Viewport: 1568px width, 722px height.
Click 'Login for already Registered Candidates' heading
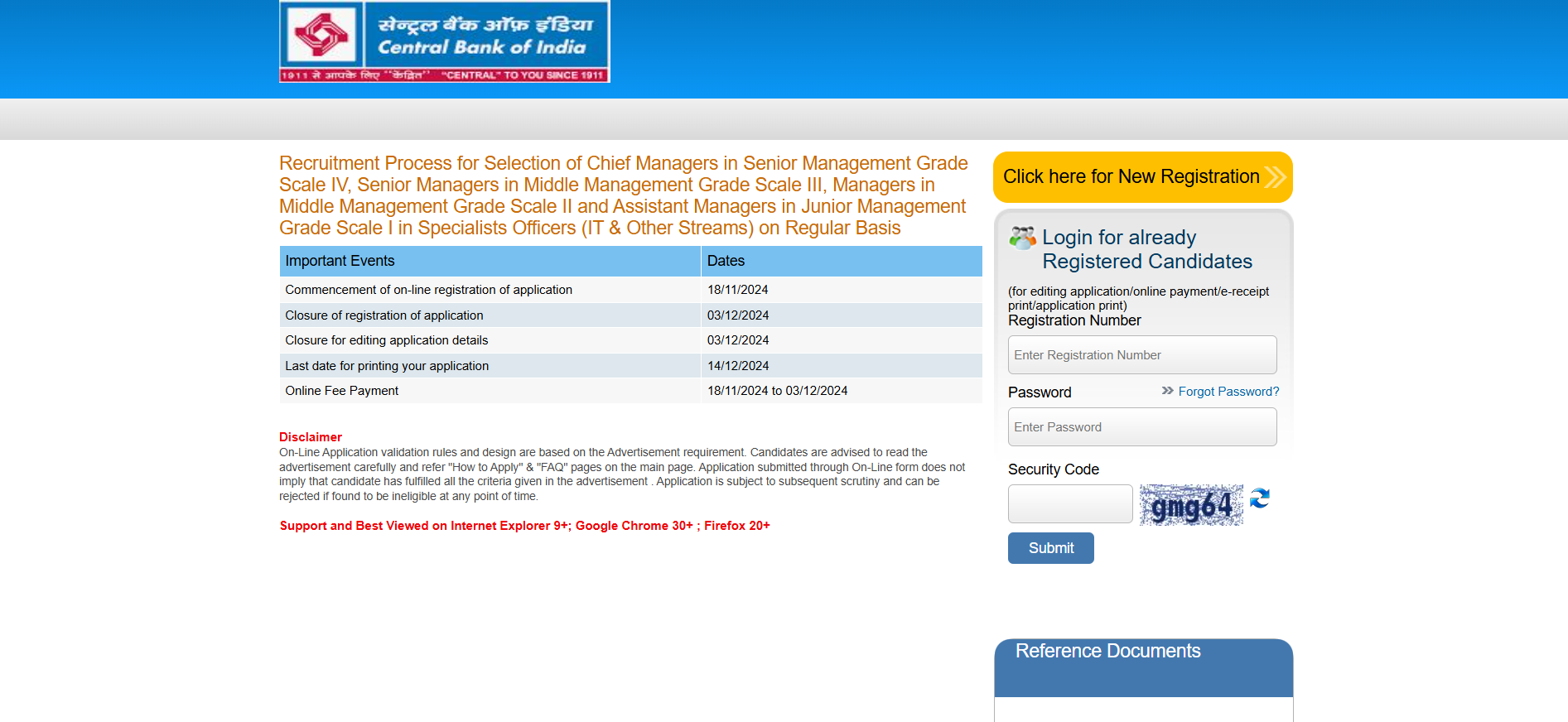point(1147,249)
